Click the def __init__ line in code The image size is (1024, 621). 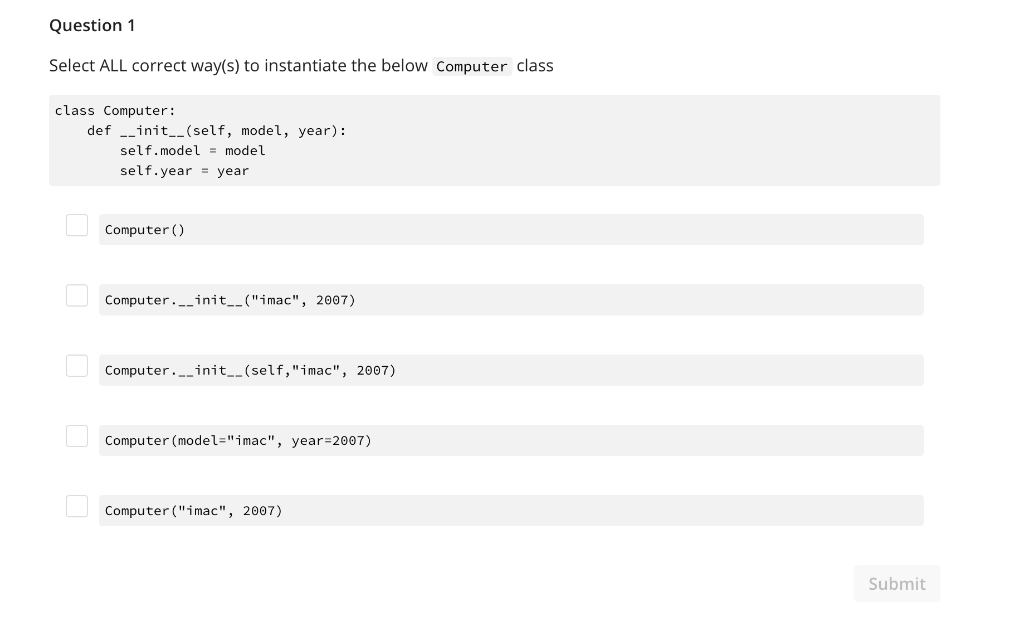[216, 130]
